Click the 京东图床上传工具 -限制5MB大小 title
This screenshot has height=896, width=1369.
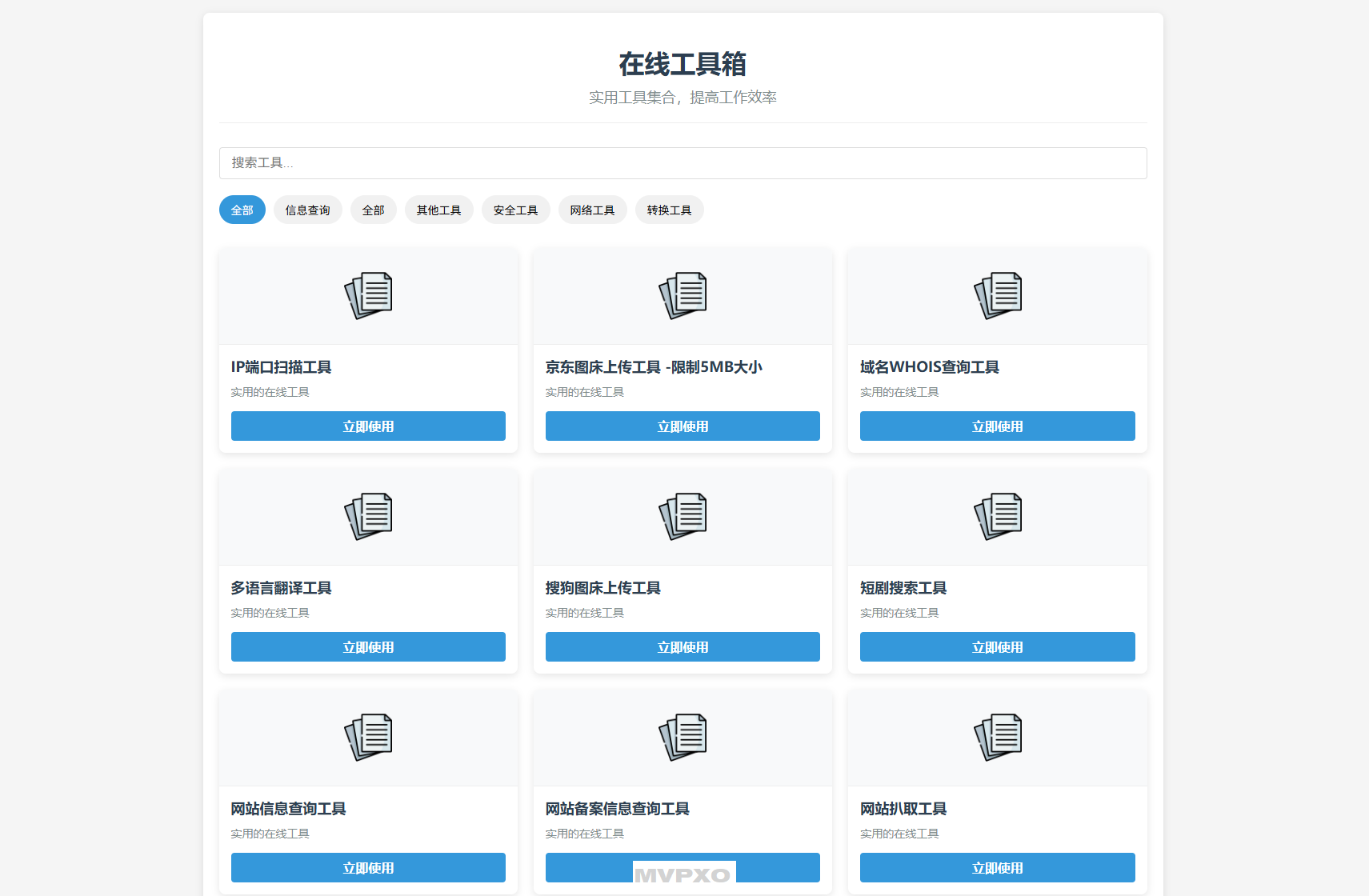click(x=654, y=367)
